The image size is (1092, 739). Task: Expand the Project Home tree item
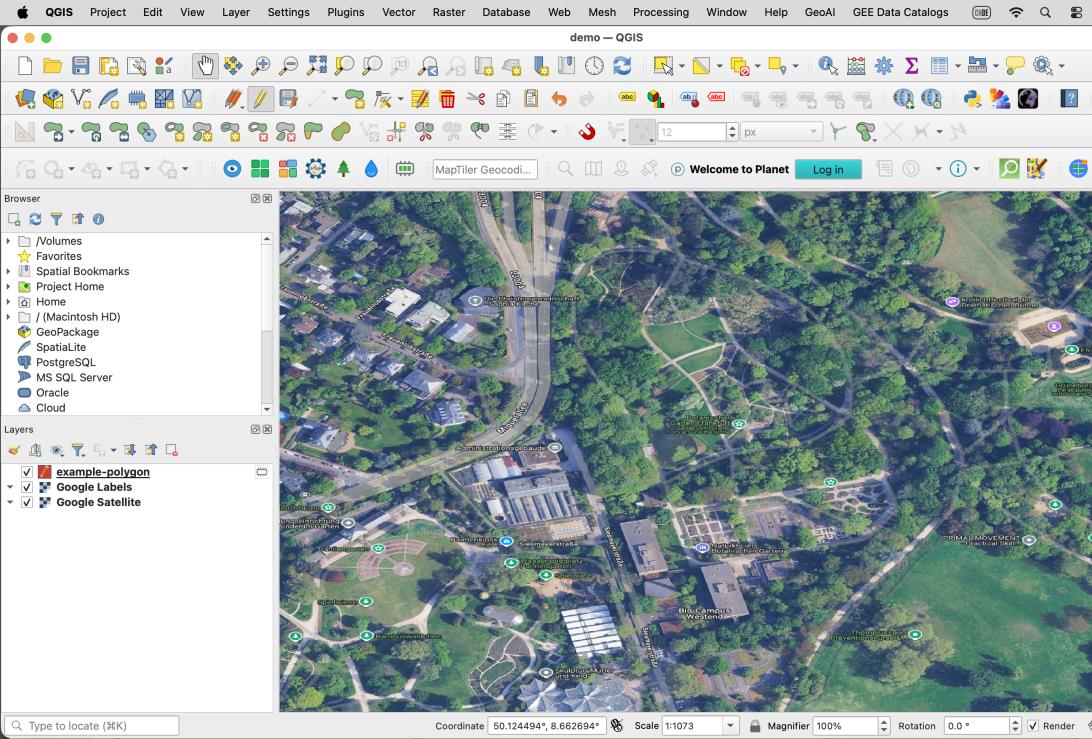8,287
